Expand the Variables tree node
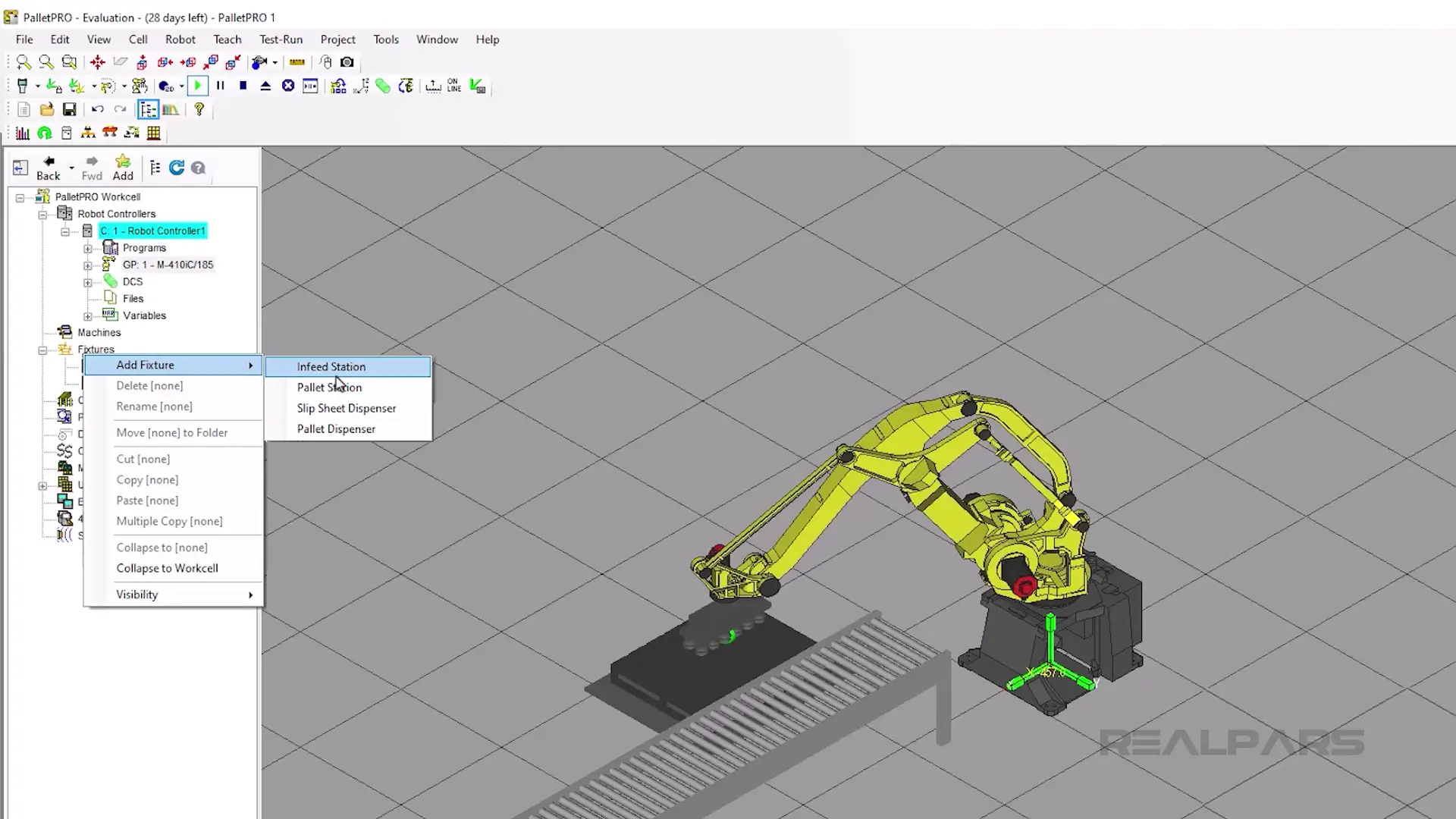Viewport: 1456px width, 819px height. point(88,316)
